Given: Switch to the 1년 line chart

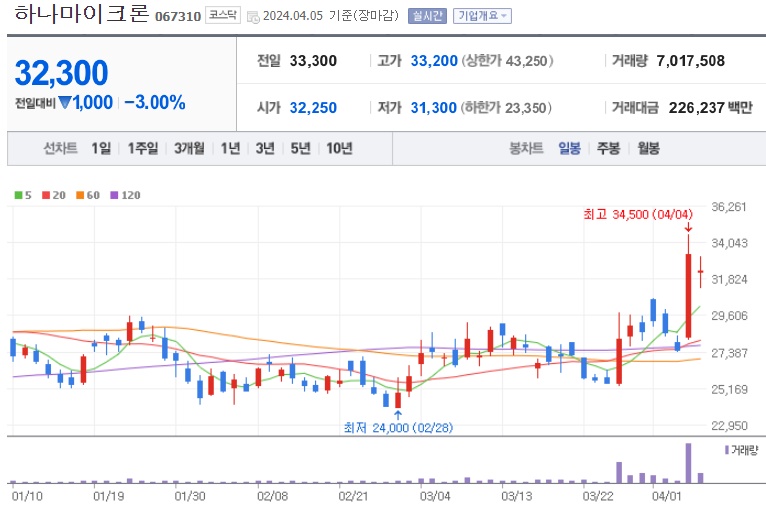Looking at the screenshot, I should [230, 148].
